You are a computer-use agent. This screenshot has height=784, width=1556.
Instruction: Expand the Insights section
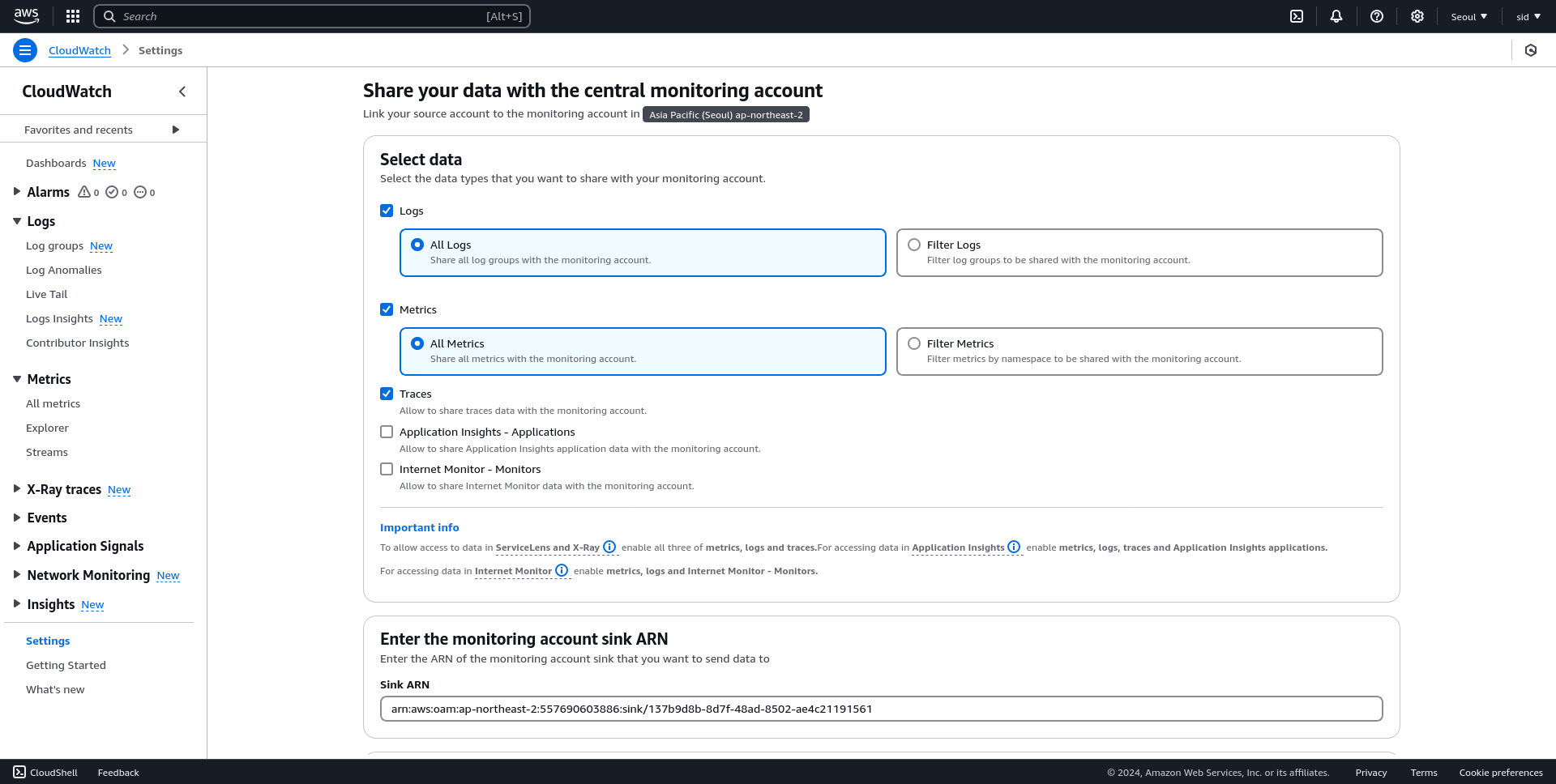[x=17, y=604]
